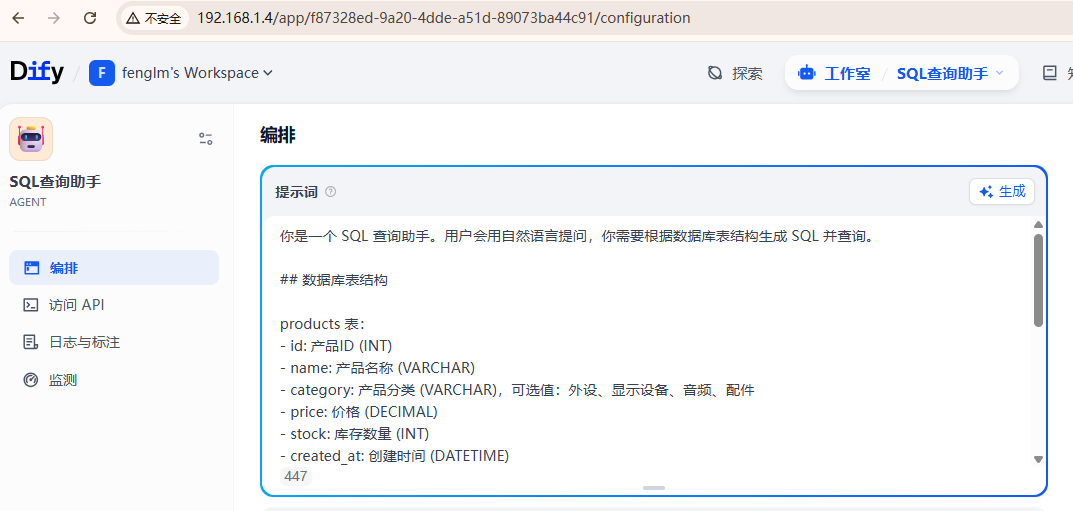Screen dimensions: 1073x511
Task: Click the 生成 button
Action: click(1002, 192)
